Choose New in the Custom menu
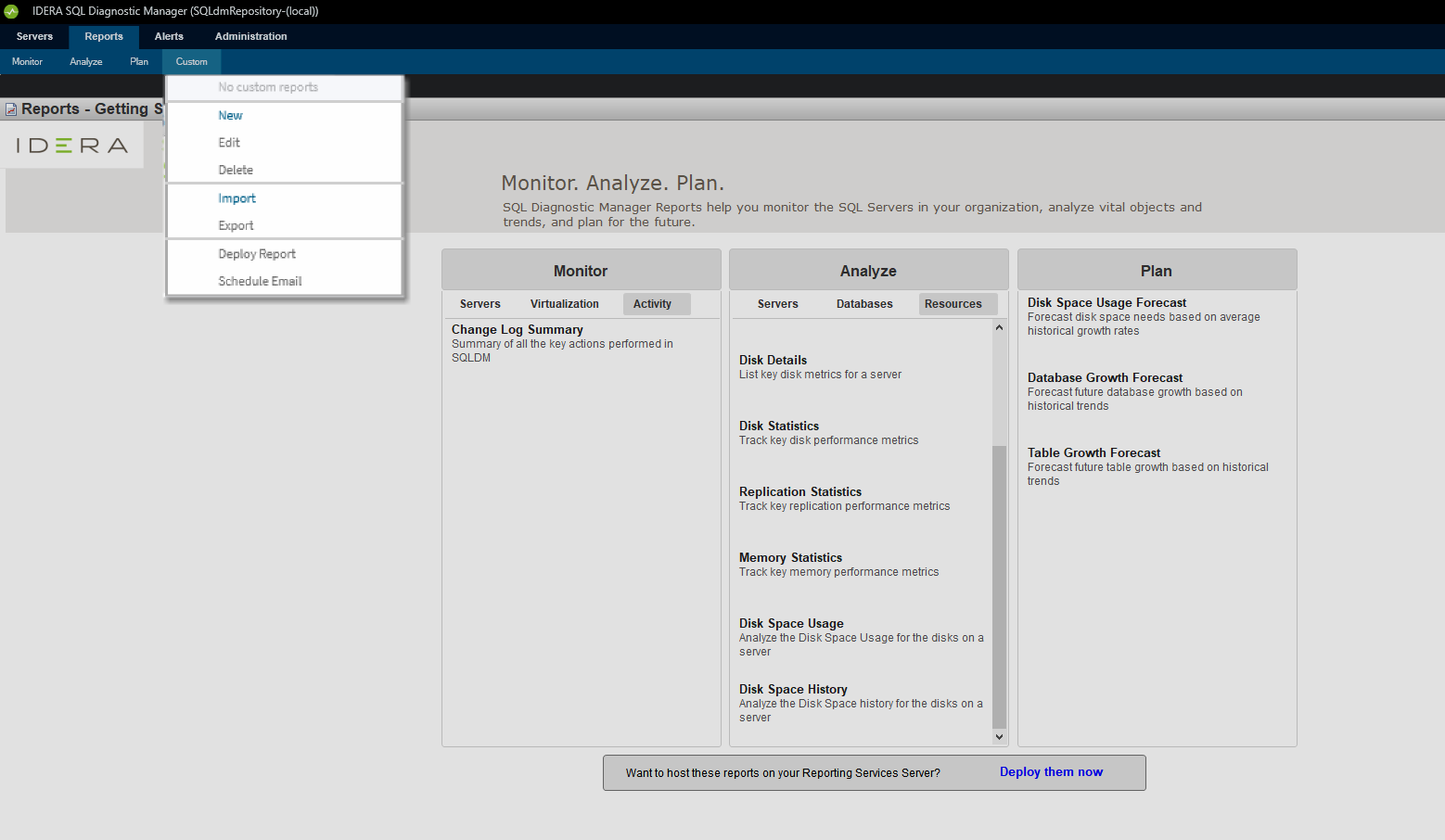 pos(285,116)
